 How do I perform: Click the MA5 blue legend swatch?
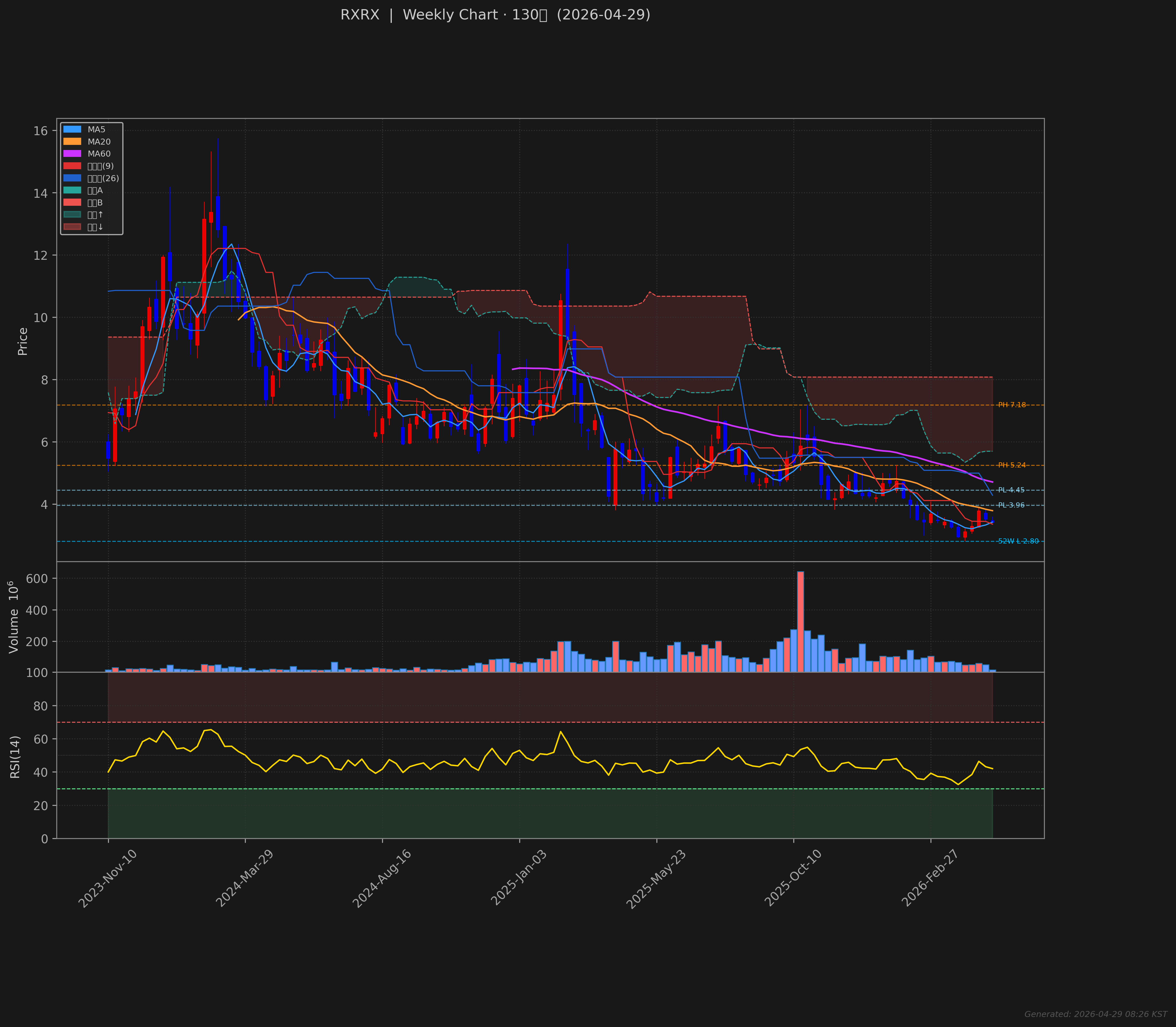(73, 129)
